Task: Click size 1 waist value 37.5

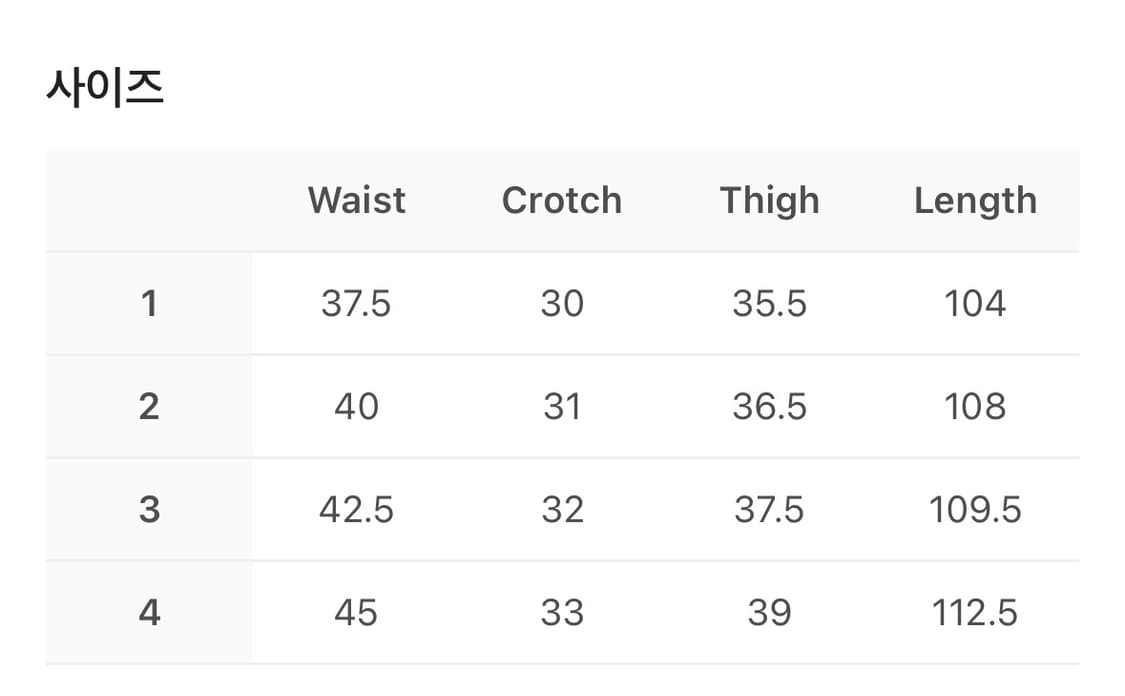Action: [x=356, y=303]
